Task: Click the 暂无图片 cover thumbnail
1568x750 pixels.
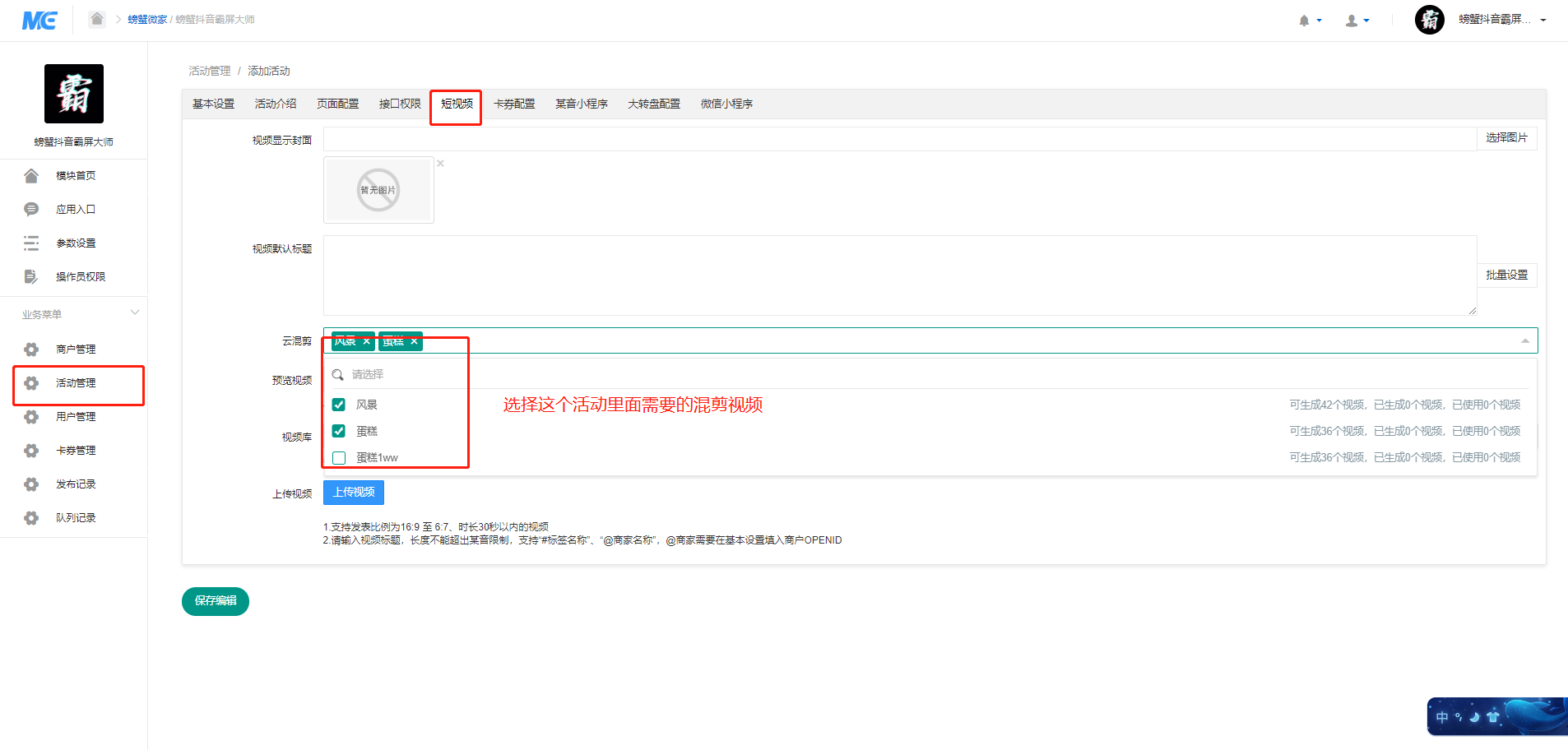Action: pyautogui.click(x=378, y=190)
